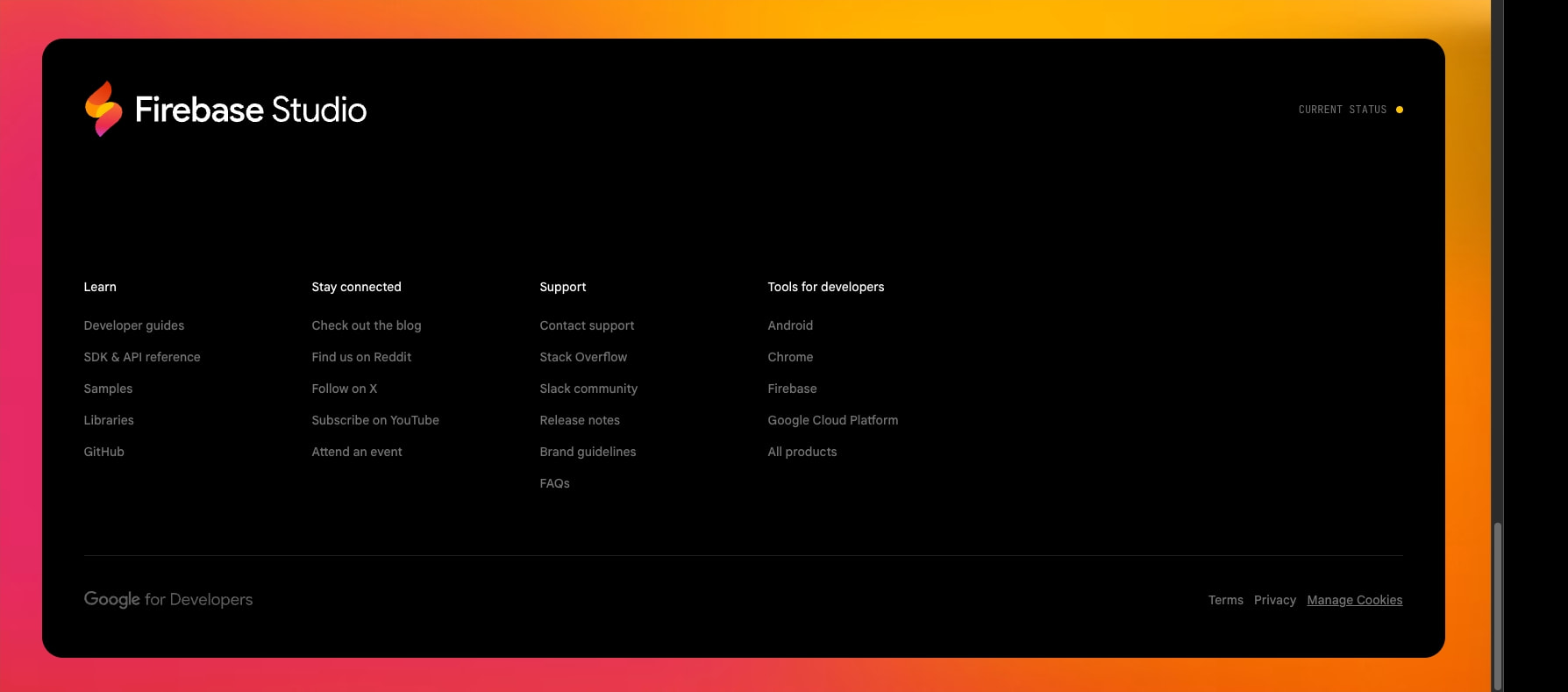
Task: Visit Stack Overflow link
Action: click(x=583, y=357)
